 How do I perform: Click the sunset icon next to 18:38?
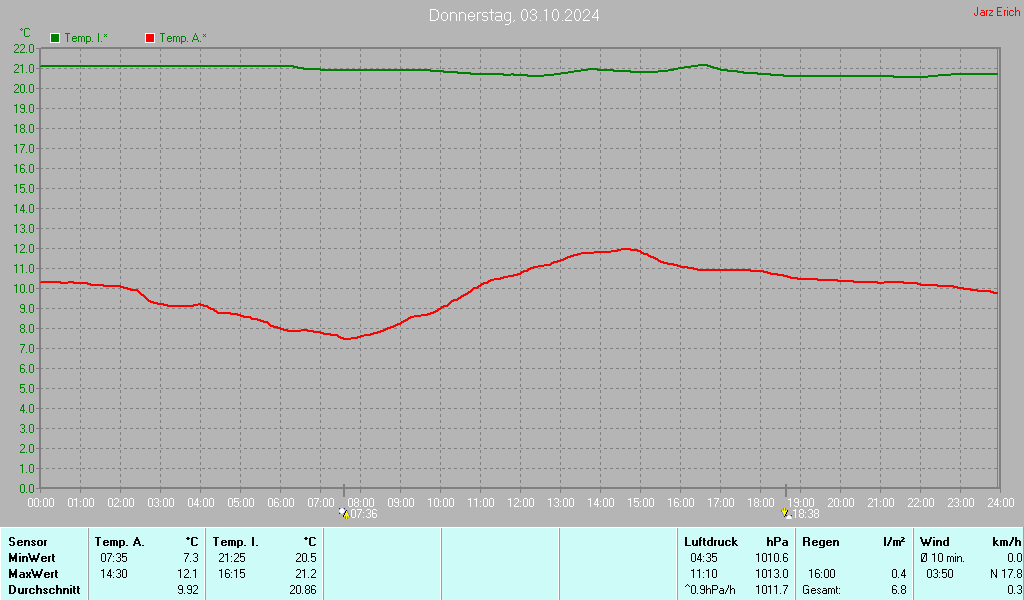click(x=786, y=514)
